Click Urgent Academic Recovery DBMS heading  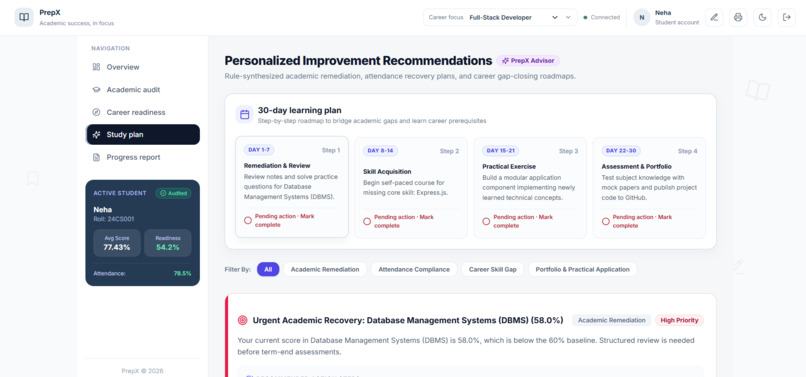(x=408, y=320)
